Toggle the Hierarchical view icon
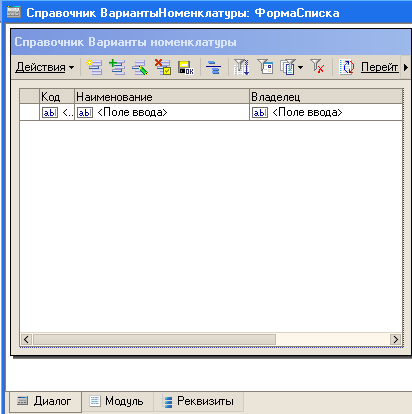 click(x=213, y=67)
